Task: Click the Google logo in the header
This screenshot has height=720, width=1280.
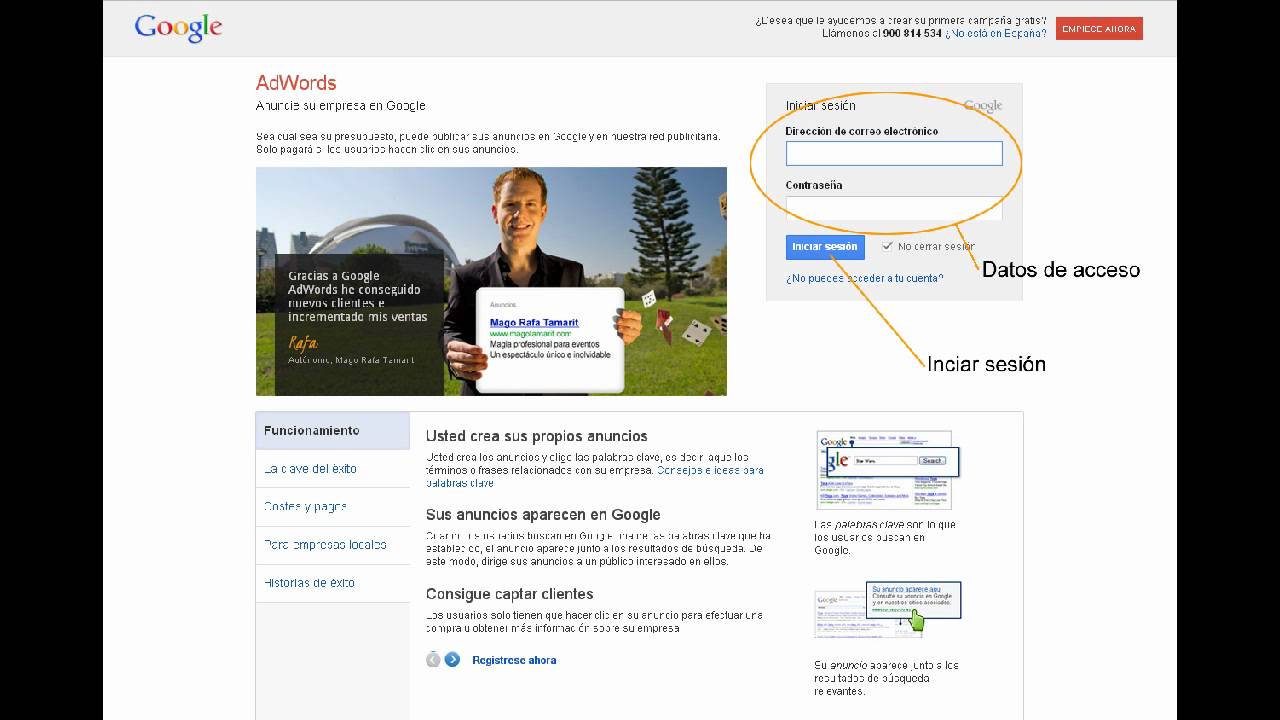Action: (178, 28)
